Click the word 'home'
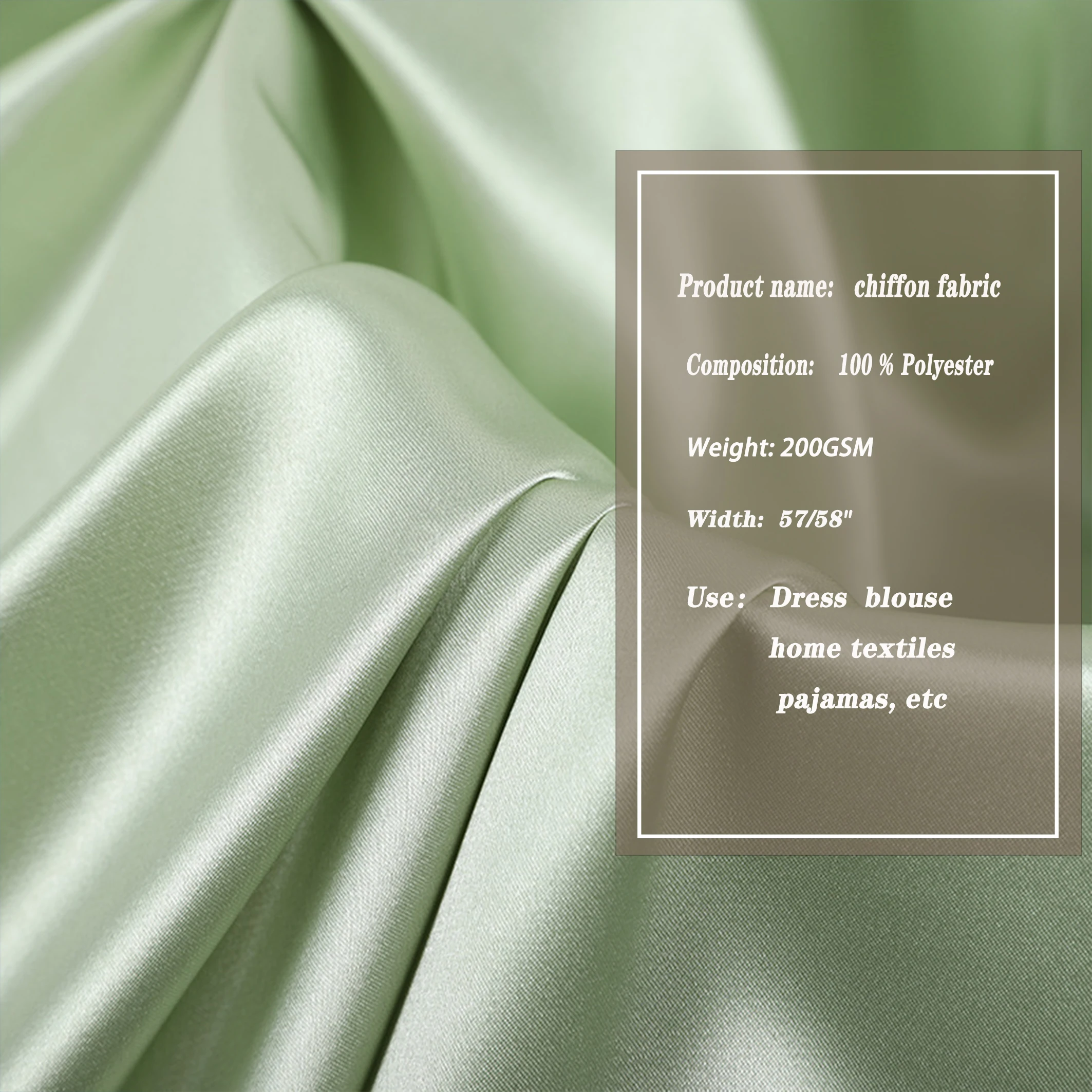The width and height of the screenshot is (1092, 1092). click(x=804, y=648)
